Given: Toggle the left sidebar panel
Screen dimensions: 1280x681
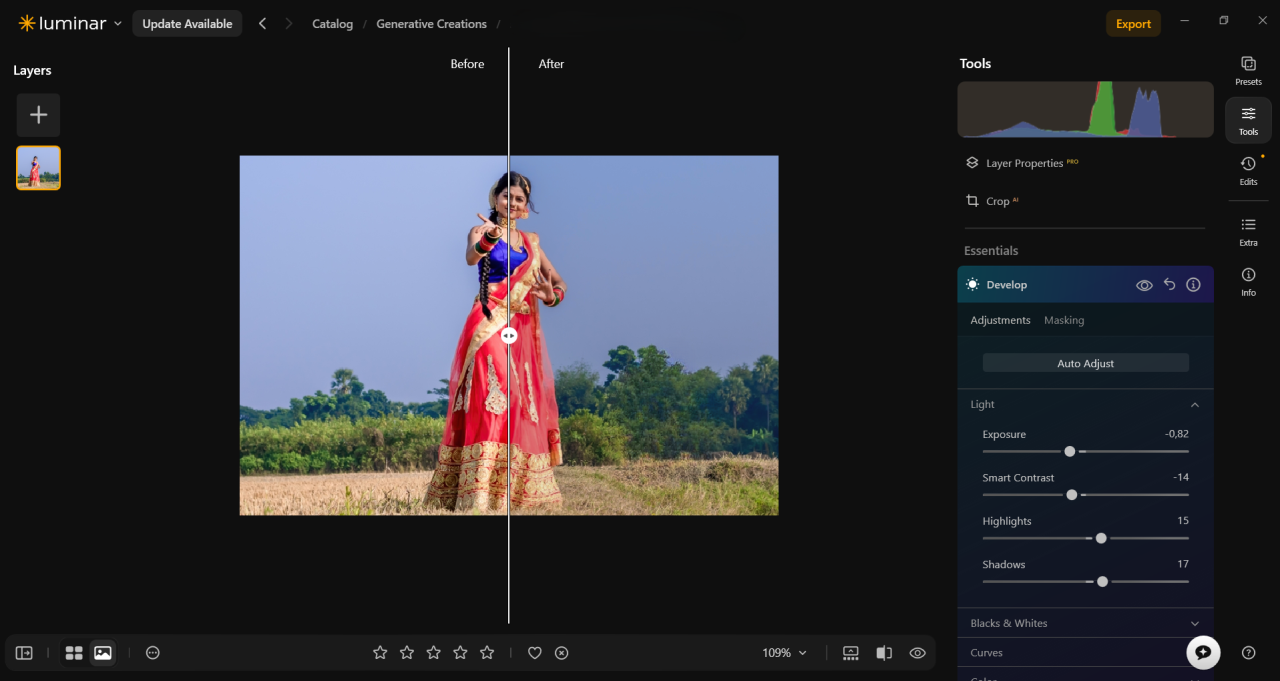Looking at the screenshot, I should click(24, 653).
